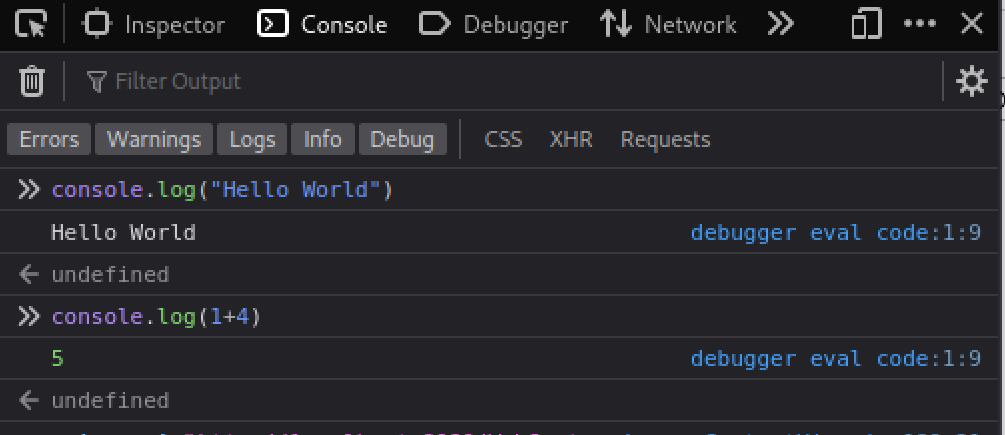The height and width of the screenshot is (435, 1005).
Task: Toggle the Debug filter
Action: [x=402, y=139]
